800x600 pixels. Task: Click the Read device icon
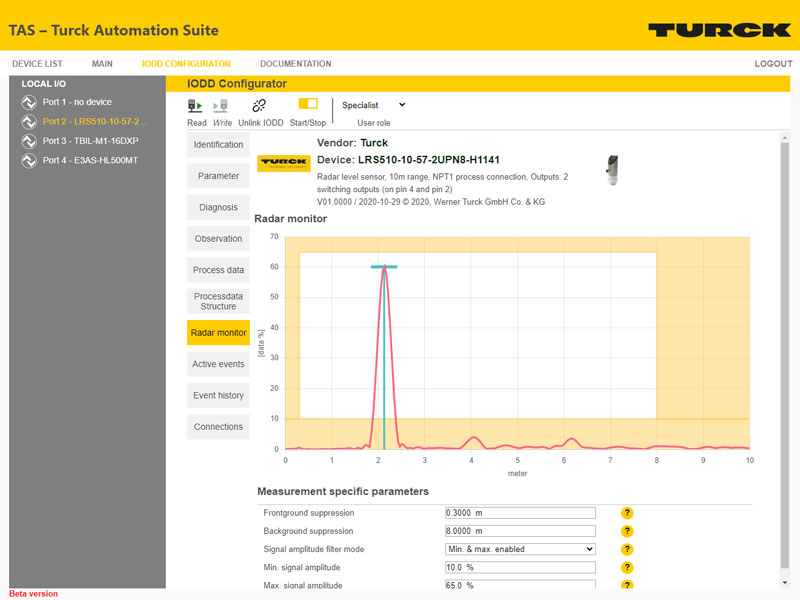coord(196,105)
